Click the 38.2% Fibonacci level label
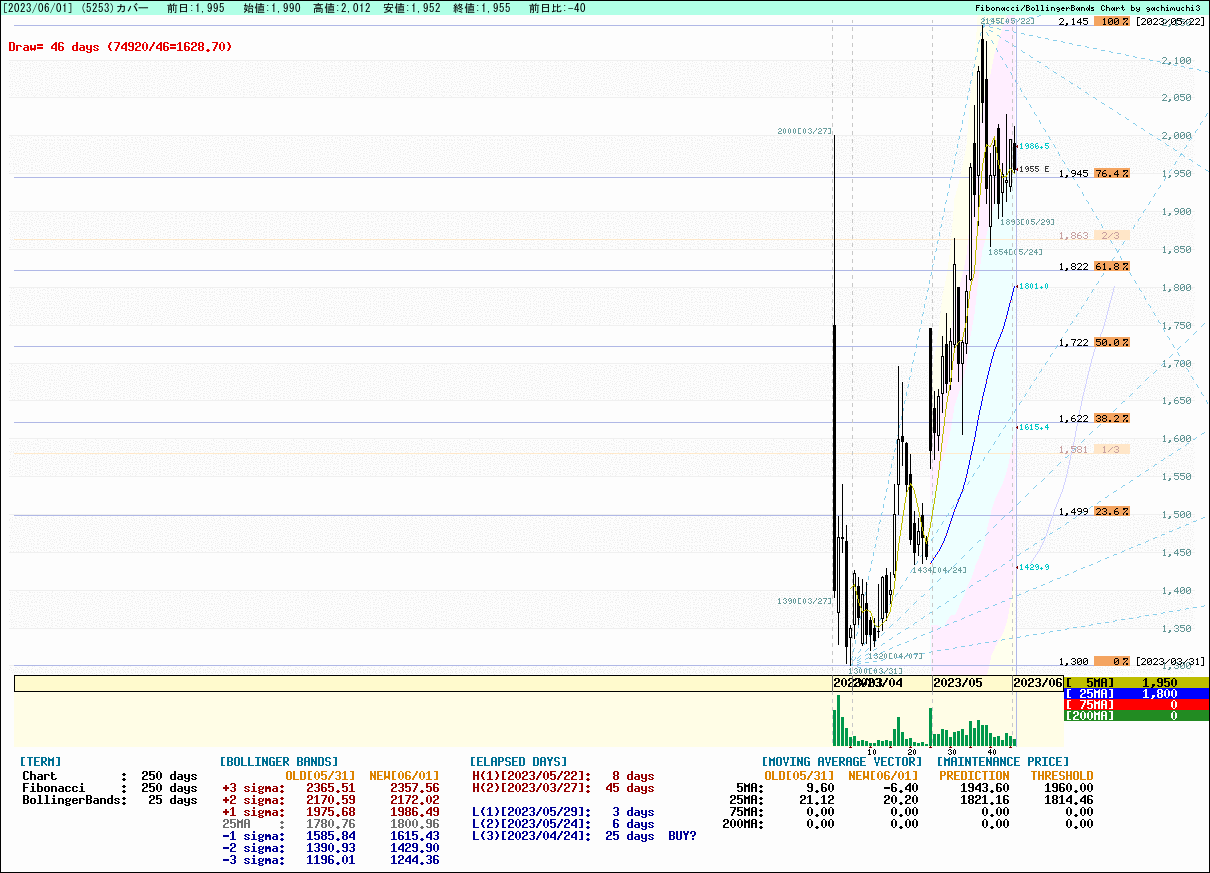The width and height of the screenshot is (1210, 873). click(1111, 419)
